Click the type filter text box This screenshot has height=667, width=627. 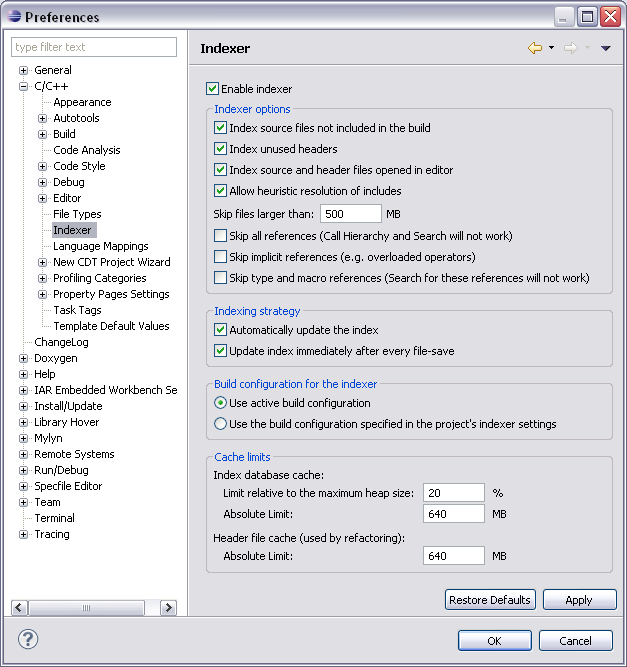[x=94, y=47]
